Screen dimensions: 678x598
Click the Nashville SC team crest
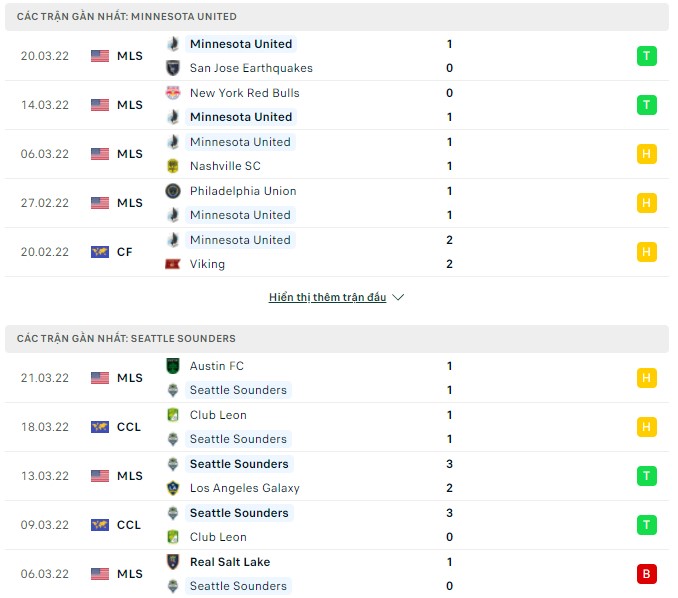coord(172,166)
